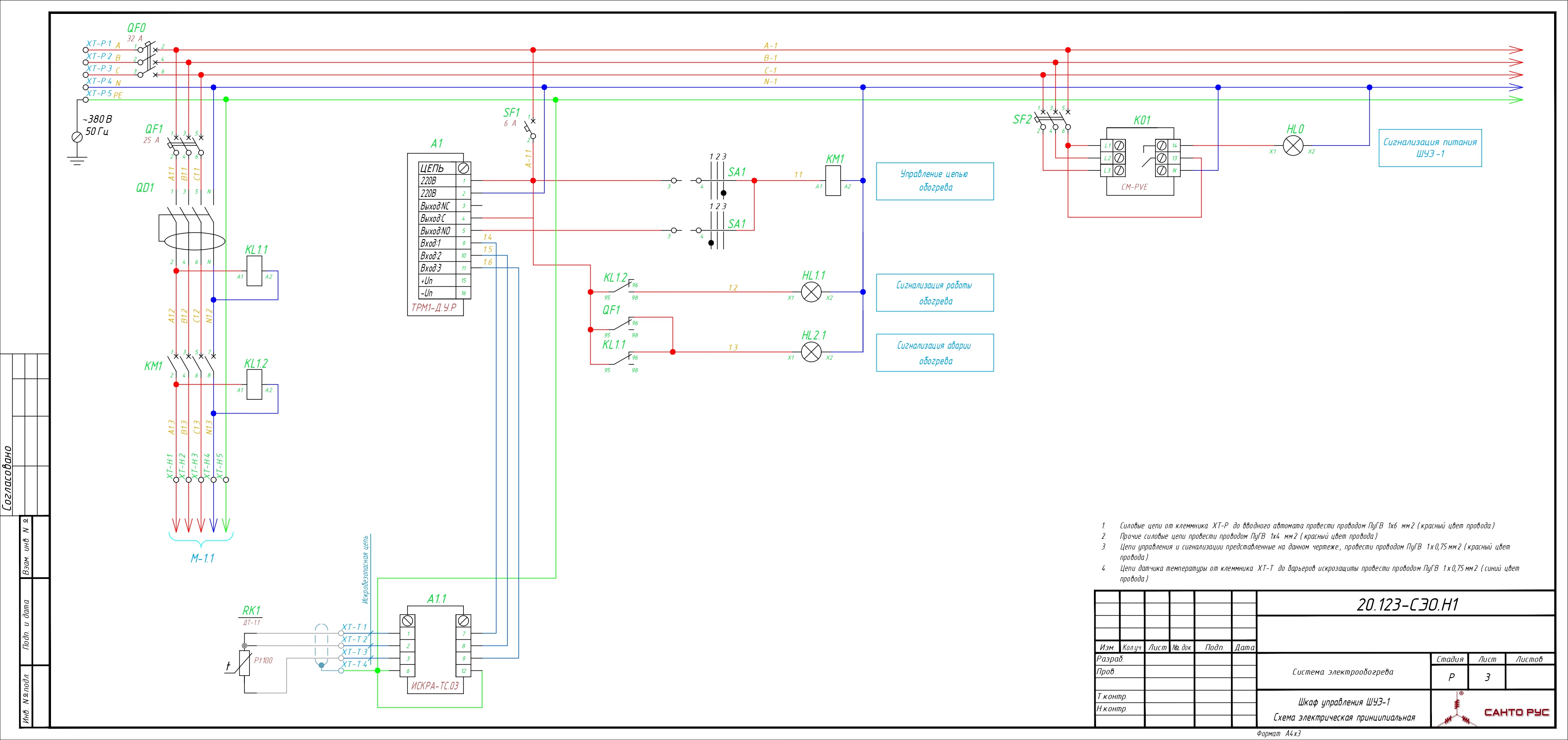Click the 'Управление цепью обогрева' text box
The image size is (1568, 740).
934,181
